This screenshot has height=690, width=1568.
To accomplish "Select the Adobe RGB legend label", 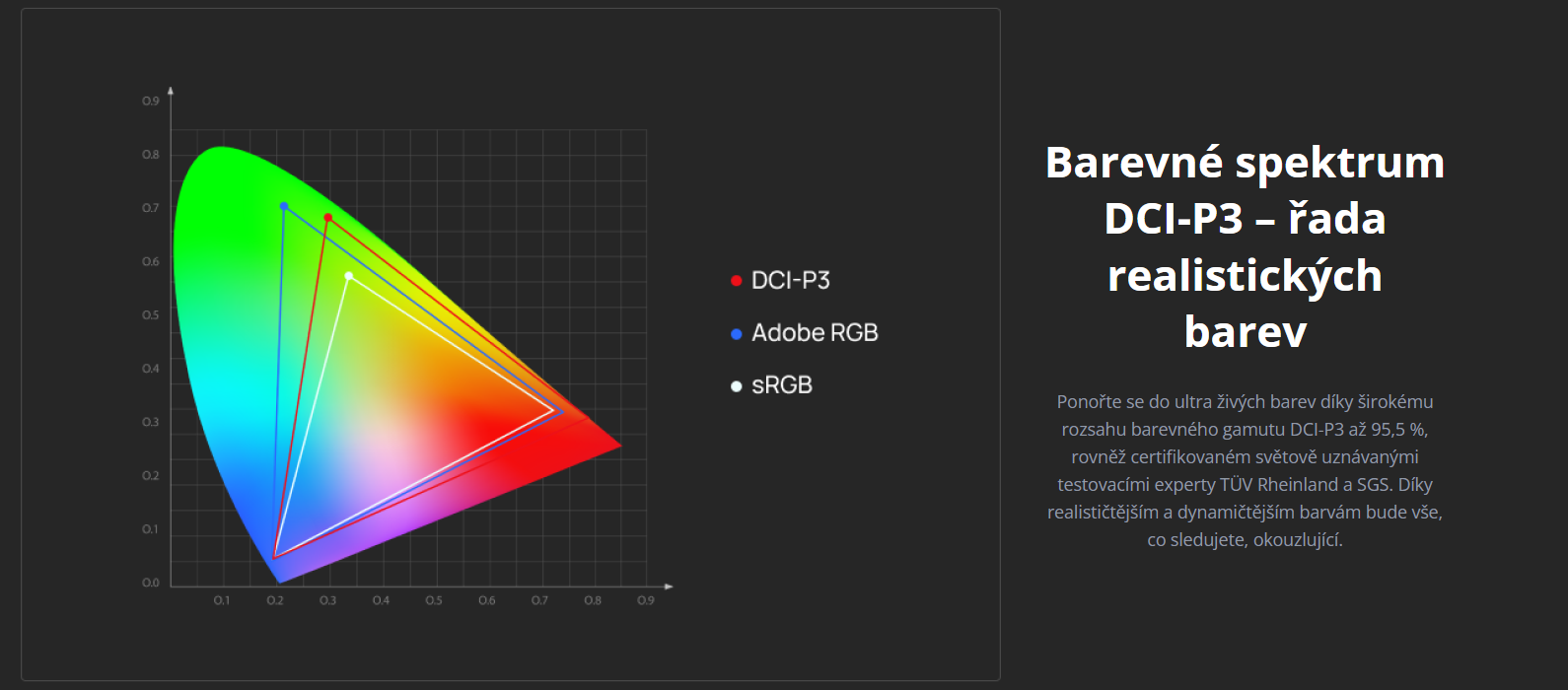I will [815, 333].
